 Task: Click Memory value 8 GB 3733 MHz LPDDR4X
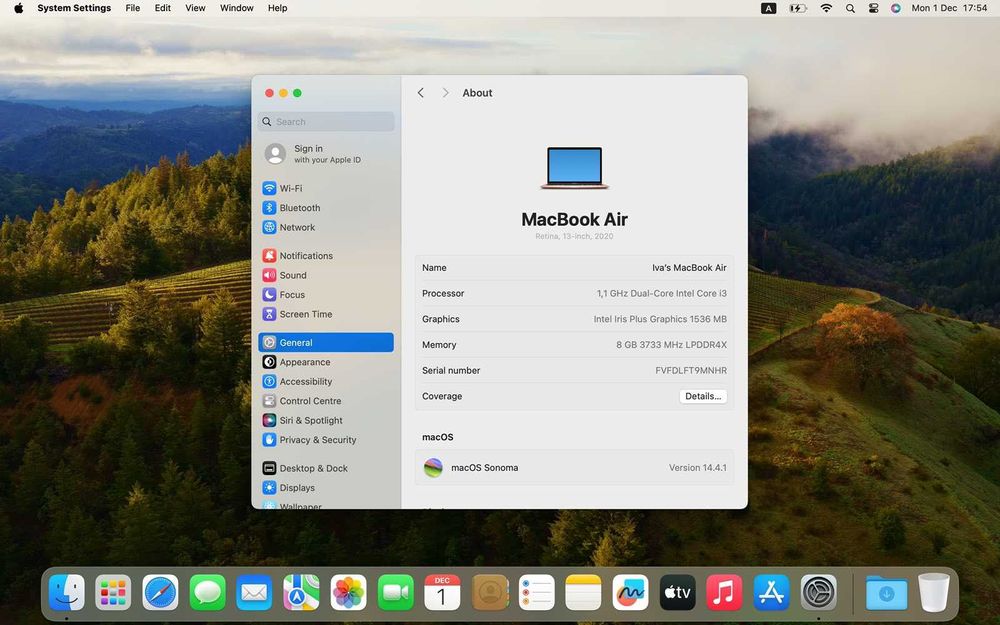click(x=672, y=345)
